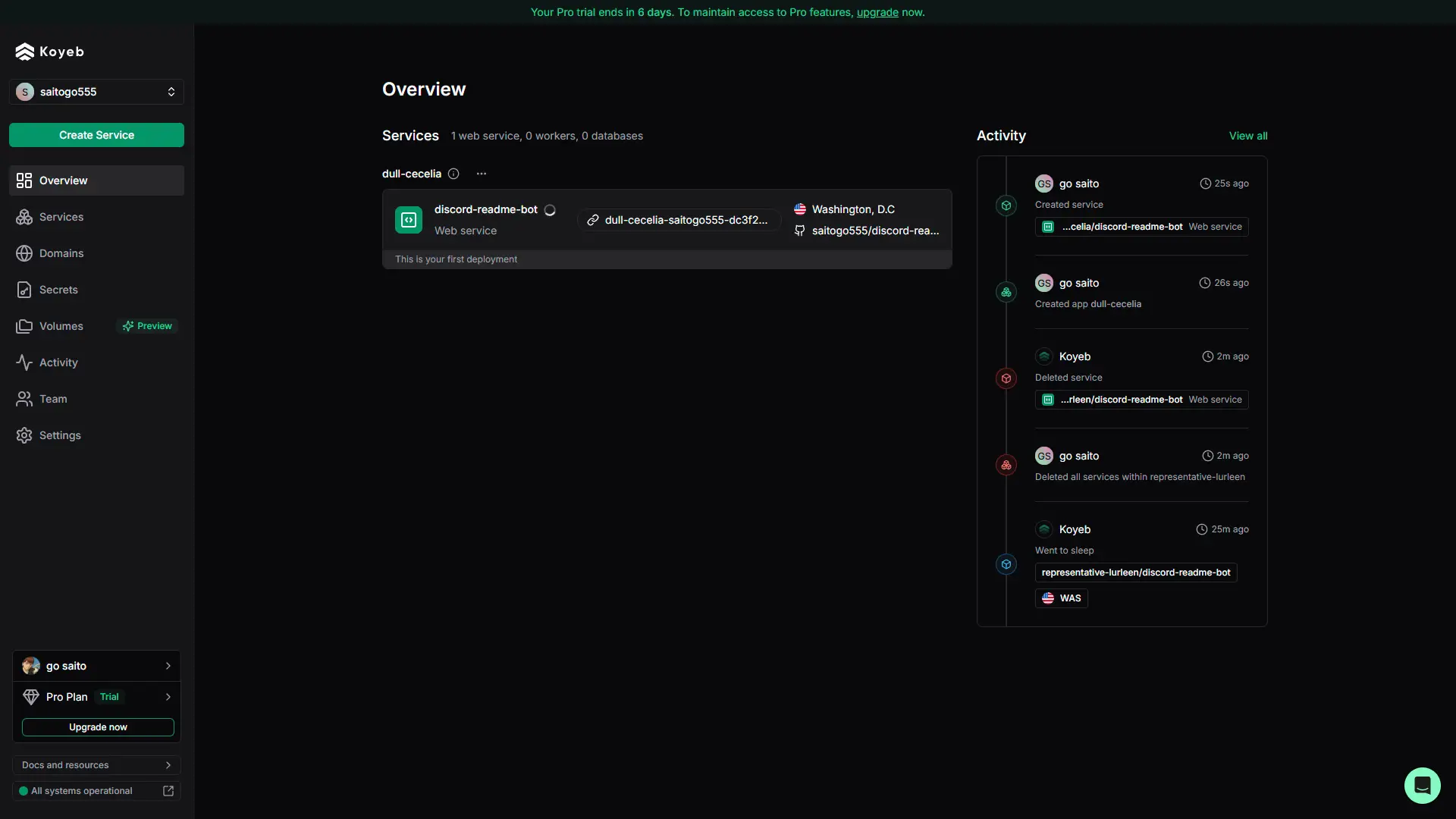Click the info icon beside dull-cecelia
This screenshot has width=1456, height=819.
click(x=453, y=174)
